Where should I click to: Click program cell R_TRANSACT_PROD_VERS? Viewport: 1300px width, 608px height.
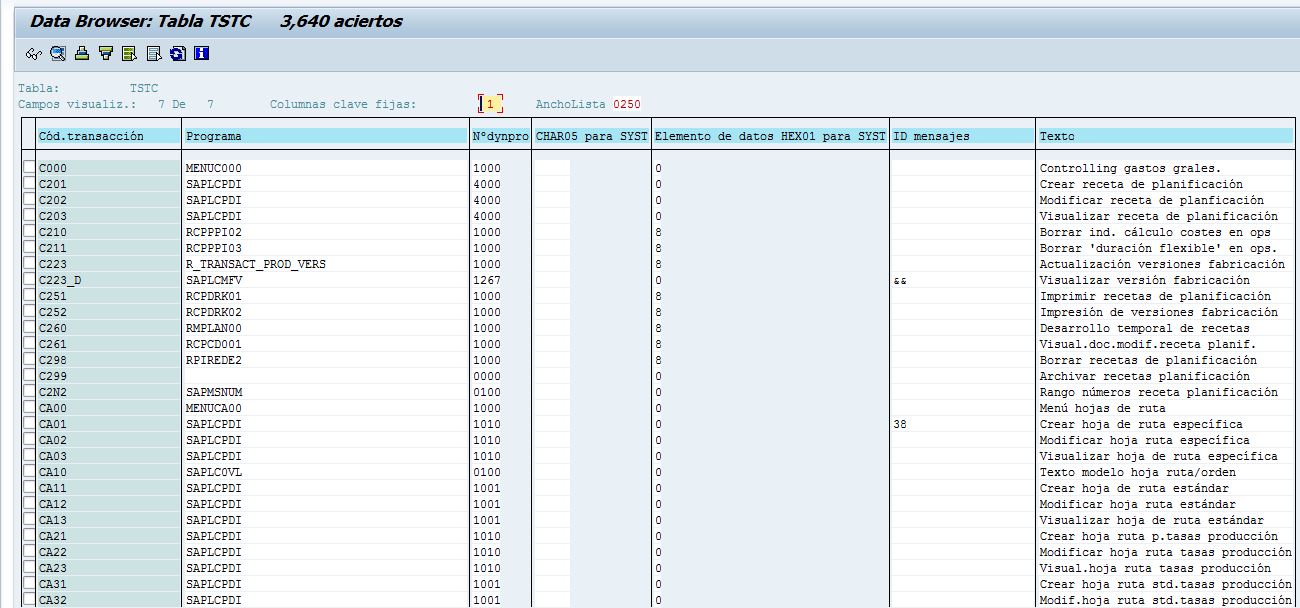256,264
